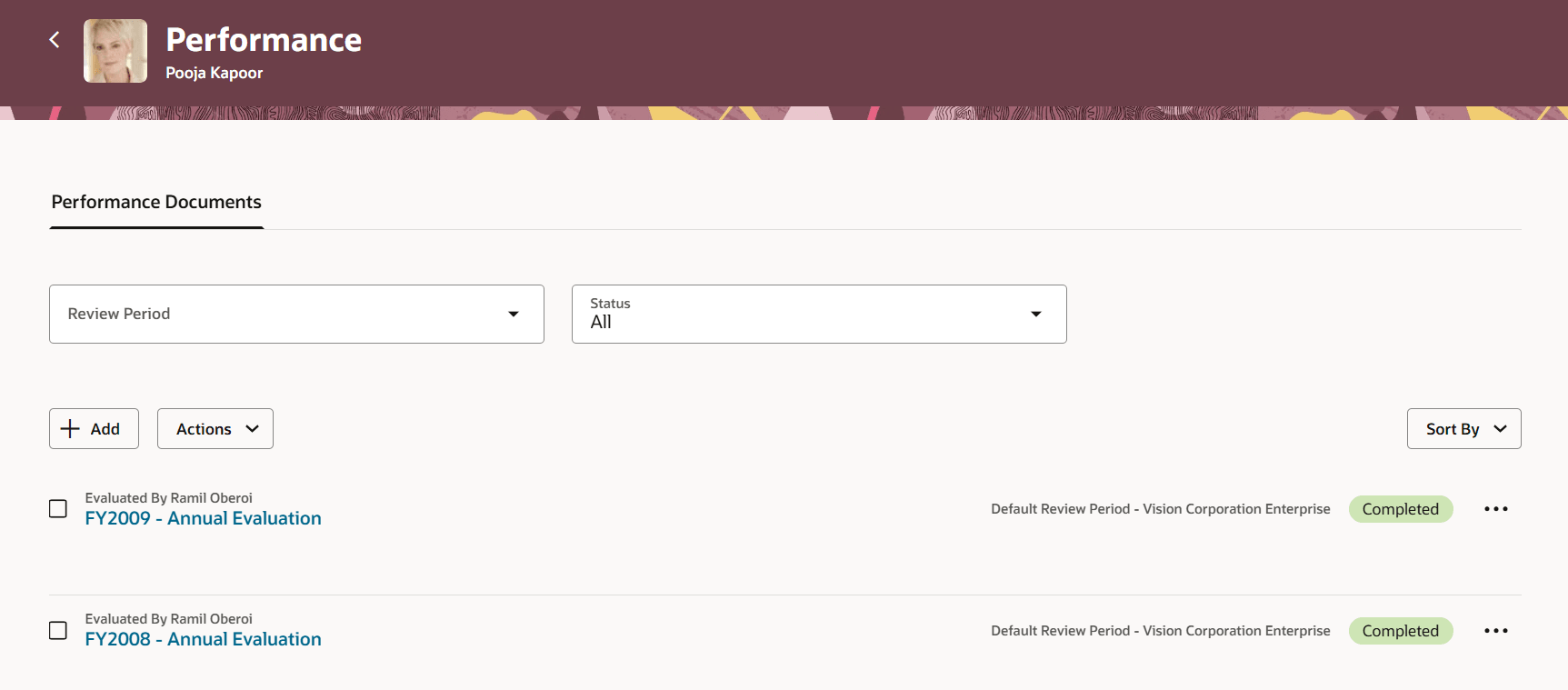Open FY2008 - Annual Evaluation document
Screen dimensions: 1568x690
point(203,639)
